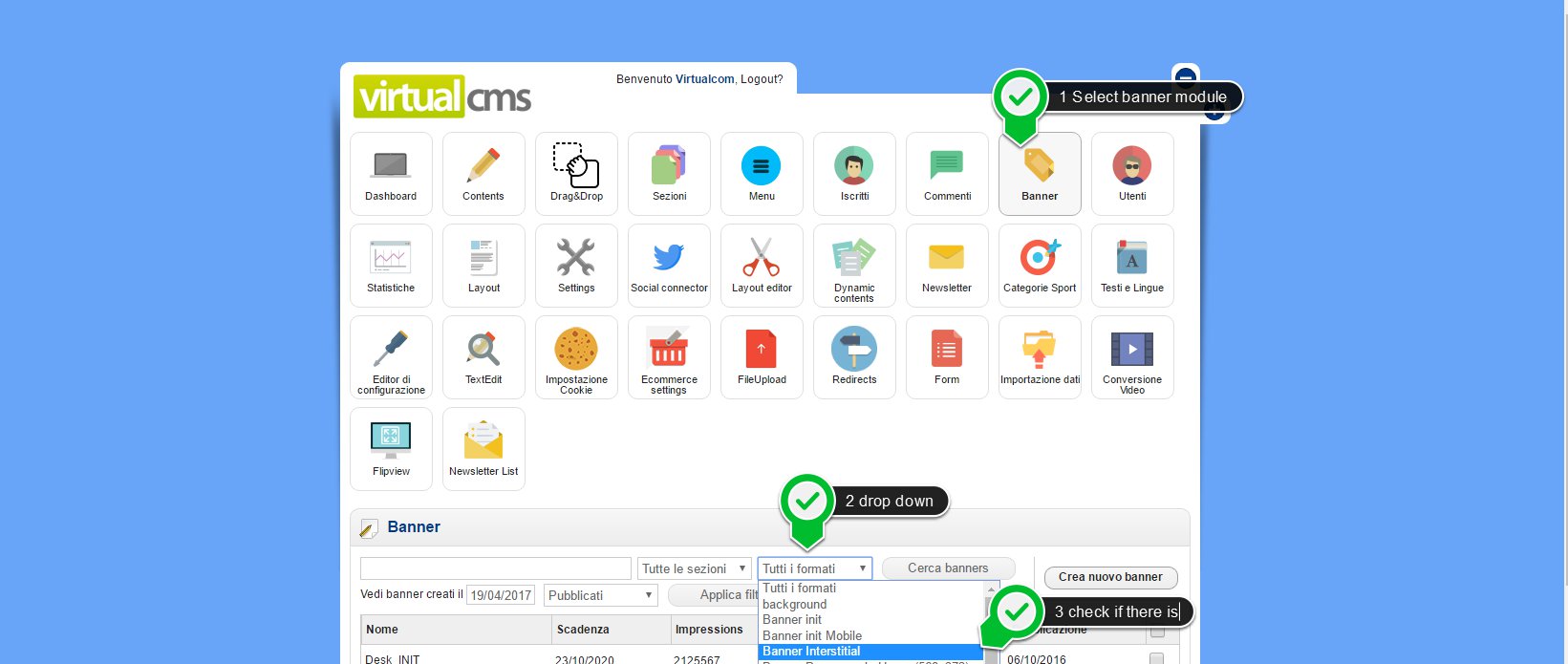Screen dimensions: 1568x664
Task: Click the banner name search field
Action: (495, 568)
